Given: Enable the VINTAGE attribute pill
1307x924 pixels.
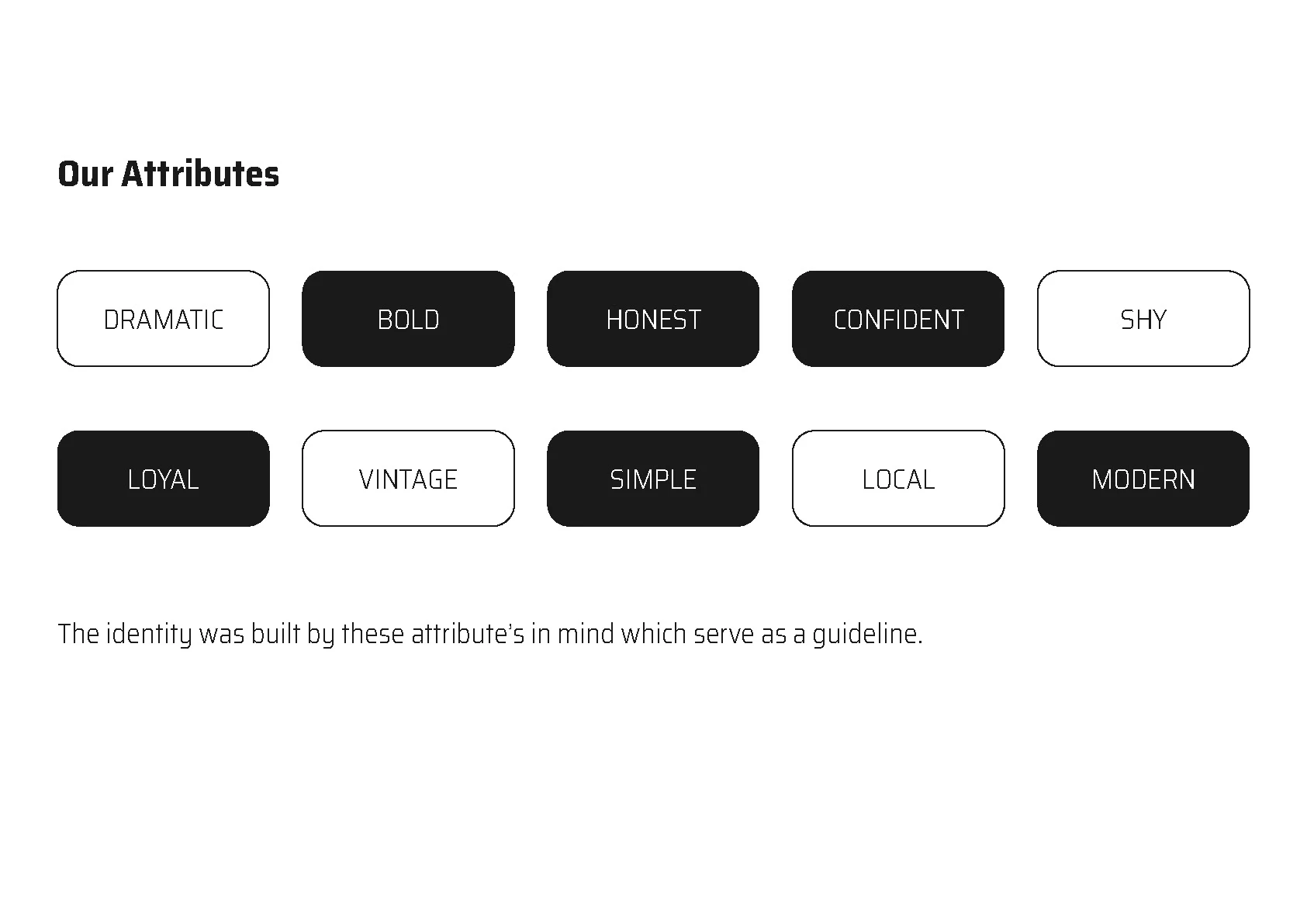Looking at the screenshot, I should coord(408,479).
